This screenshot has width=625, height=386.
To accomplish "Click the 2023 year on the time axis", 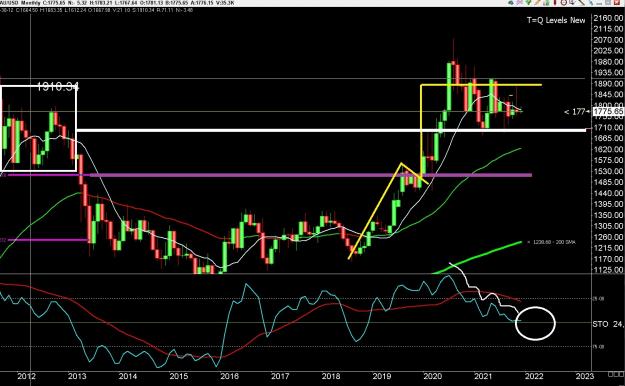I will pos(584,376).
